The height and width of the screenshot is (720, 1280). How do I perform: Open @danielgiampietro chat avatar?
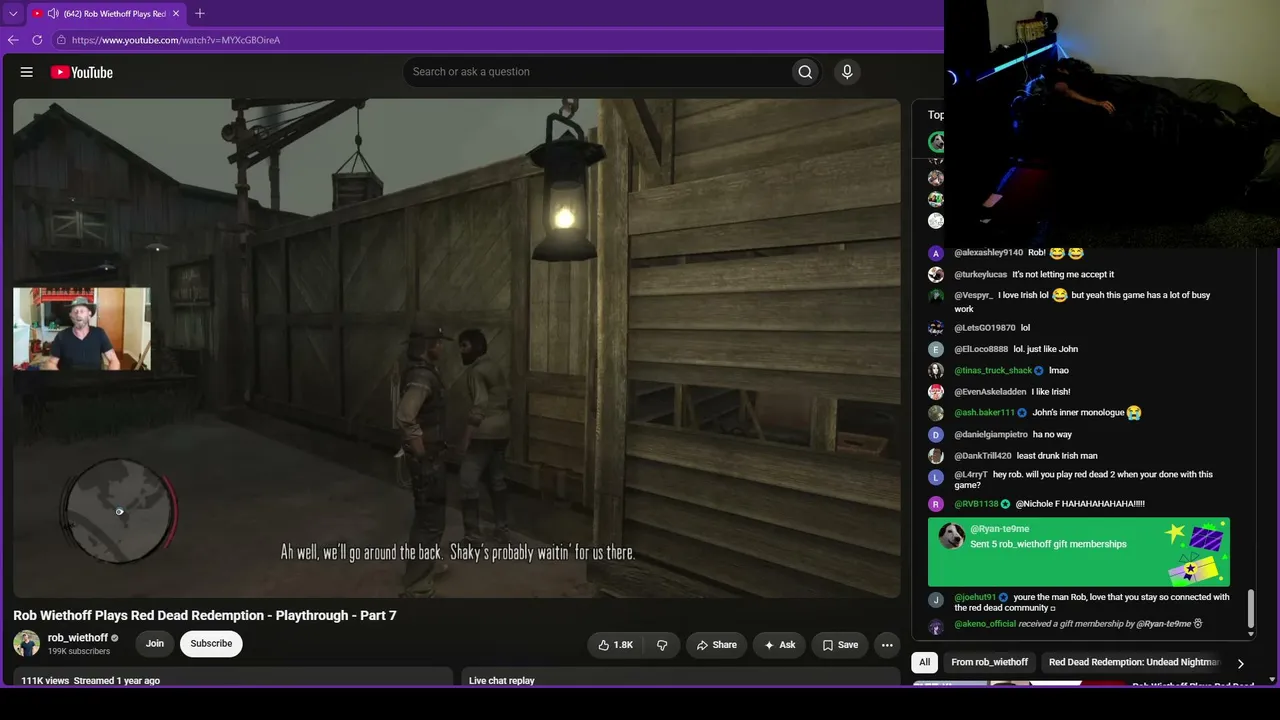[x=936, y=434]
